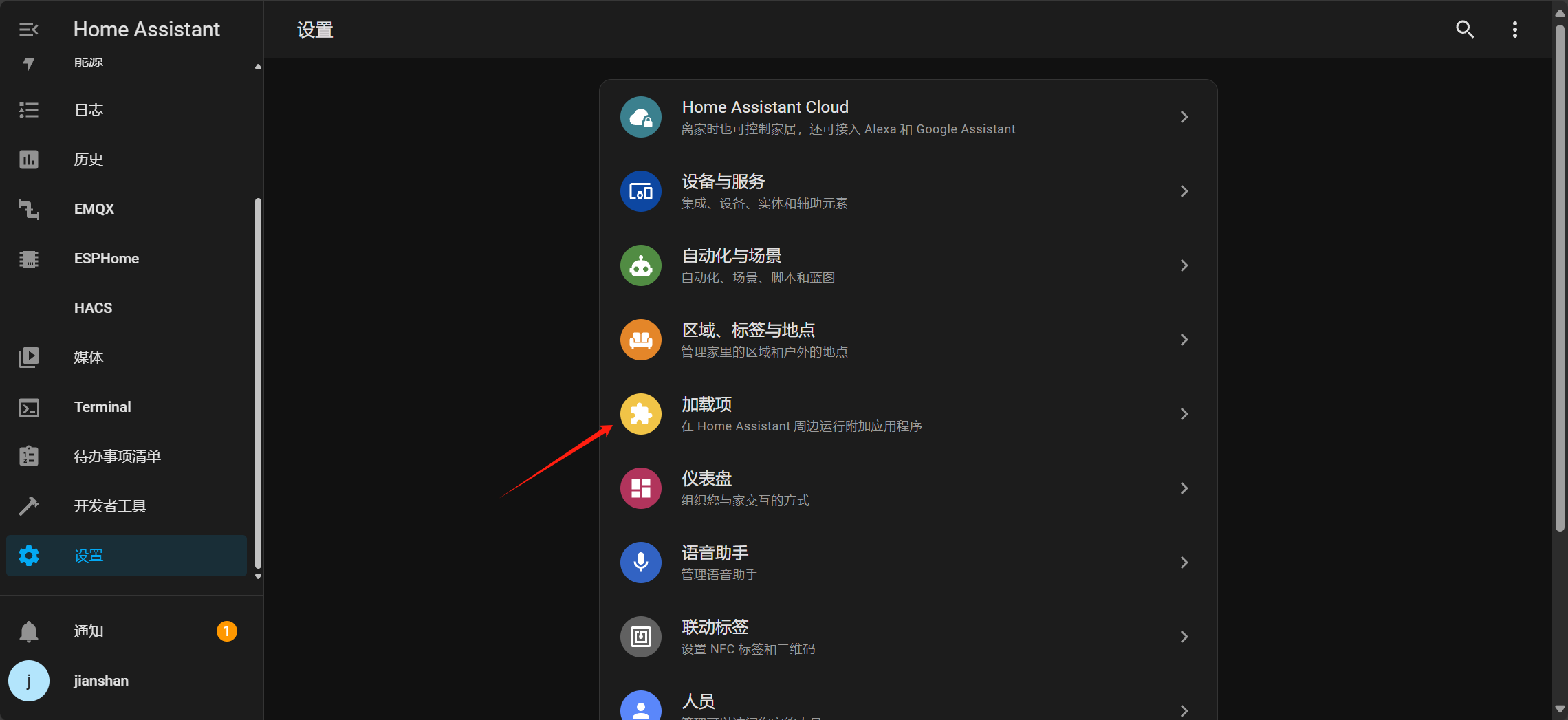Screen dimensions: 1568x720
Task: Open 加载项 add-ons settings title
Action: (x=707, y=404)
